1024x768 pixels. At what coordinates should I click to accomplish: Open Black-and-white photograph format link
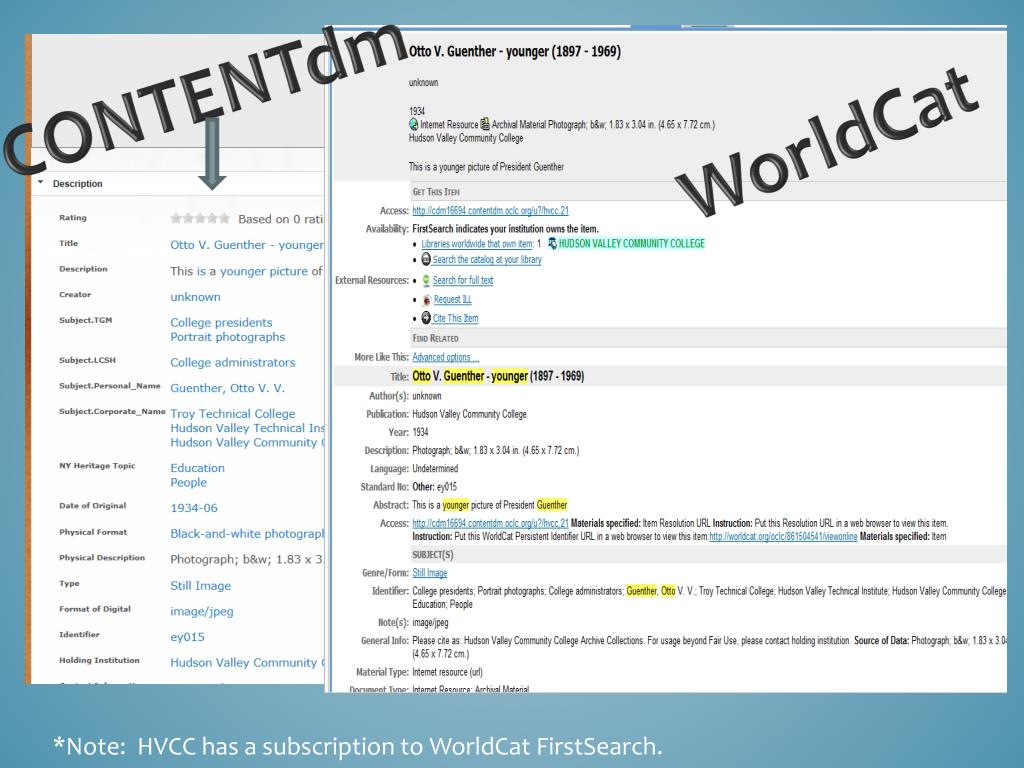[x=247, y=533]
